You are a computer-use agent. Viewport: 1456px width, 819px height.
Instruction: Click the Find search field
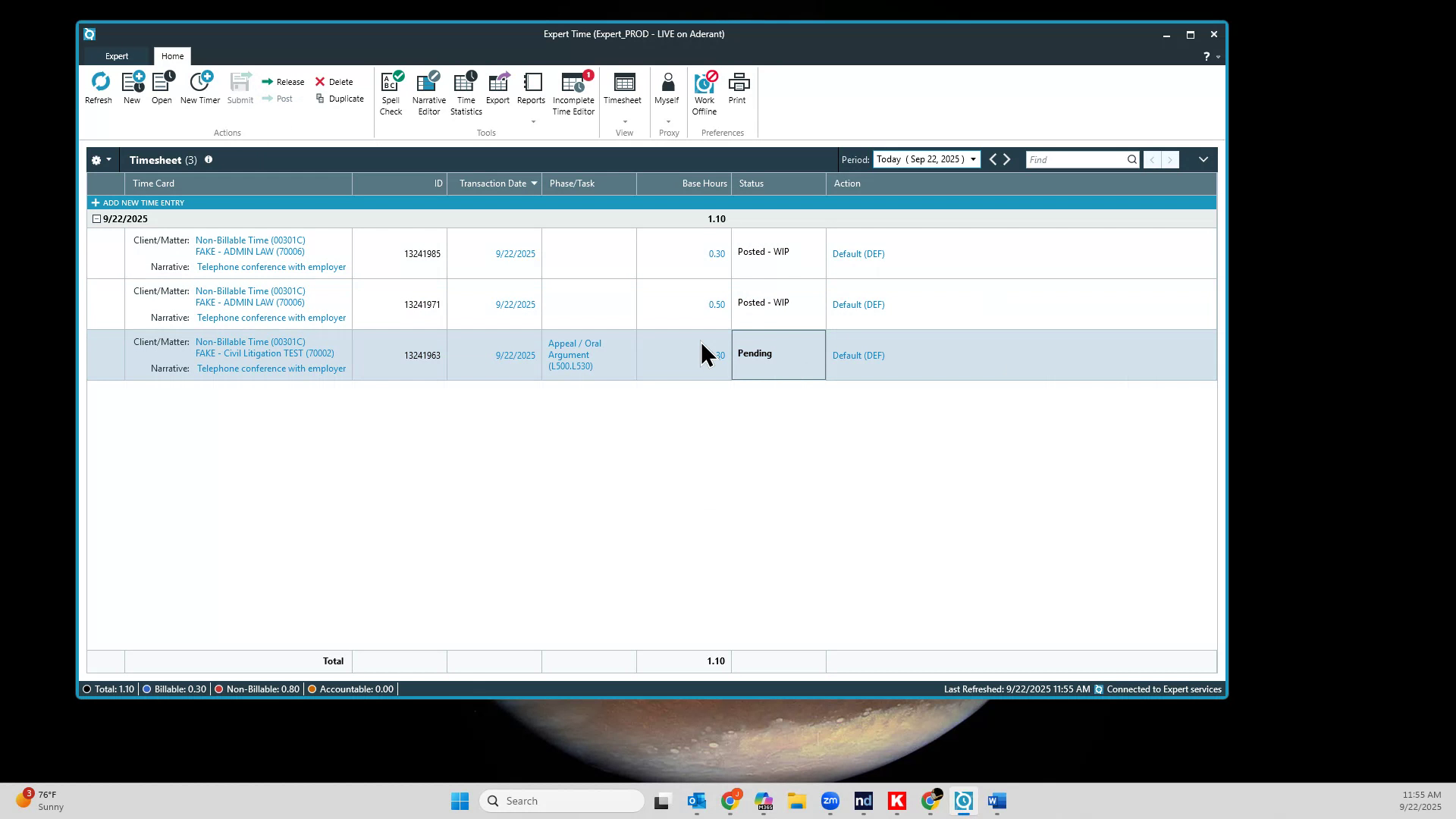pos(1077,159)
